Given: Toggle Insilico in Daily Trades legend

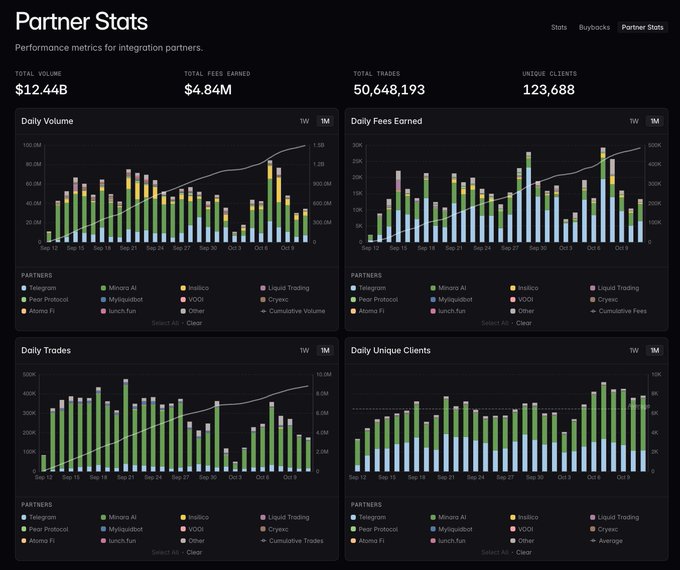Looking at the screenshot, I should pos(195,518).
